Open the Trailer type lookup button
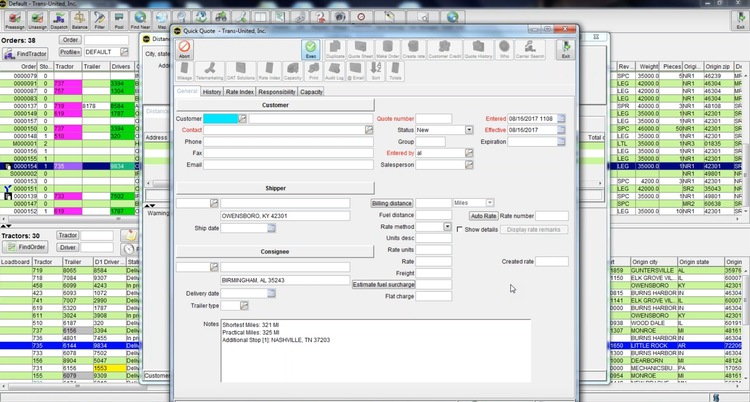This screenshot has width=750, height=402. click(x=244, y=305)
